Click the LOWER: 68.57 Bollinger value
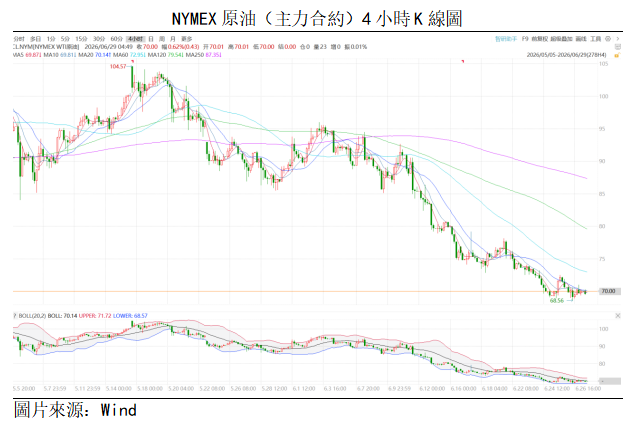Viewport: 638px width, 430px height. click(x=130, y=316)
